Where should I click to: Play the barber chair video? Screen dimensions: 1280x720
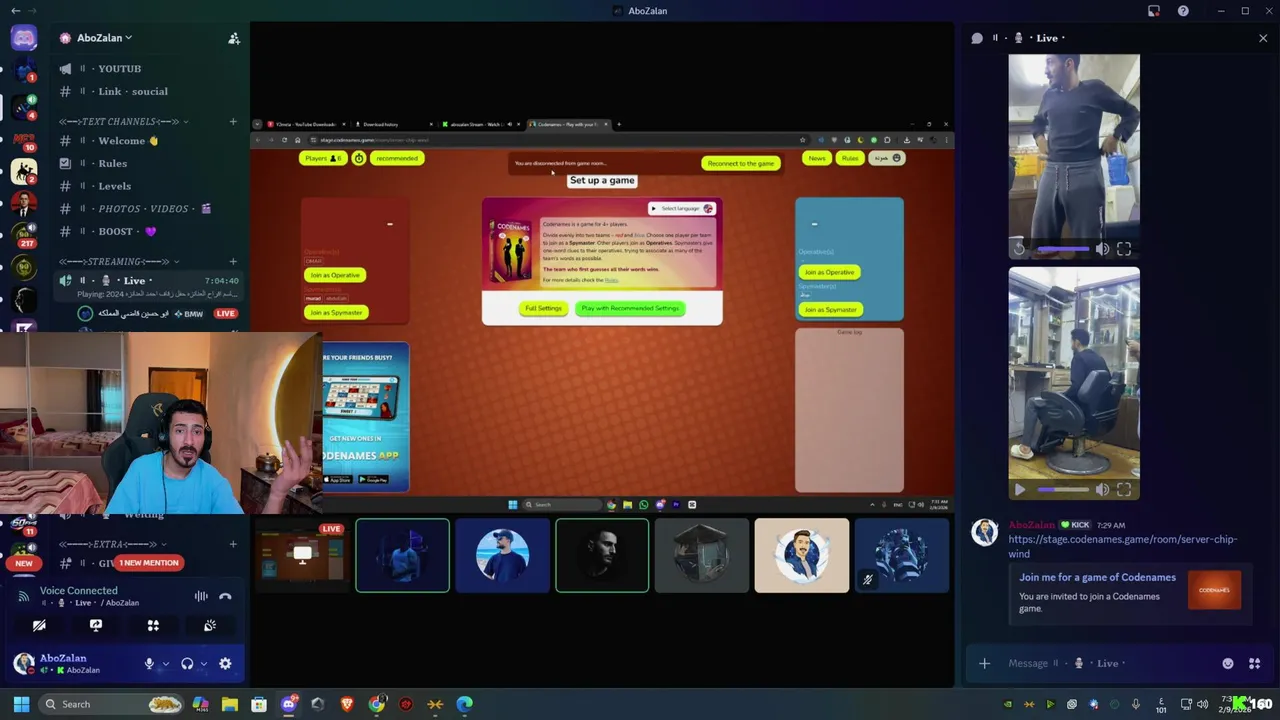point(1020,489)
